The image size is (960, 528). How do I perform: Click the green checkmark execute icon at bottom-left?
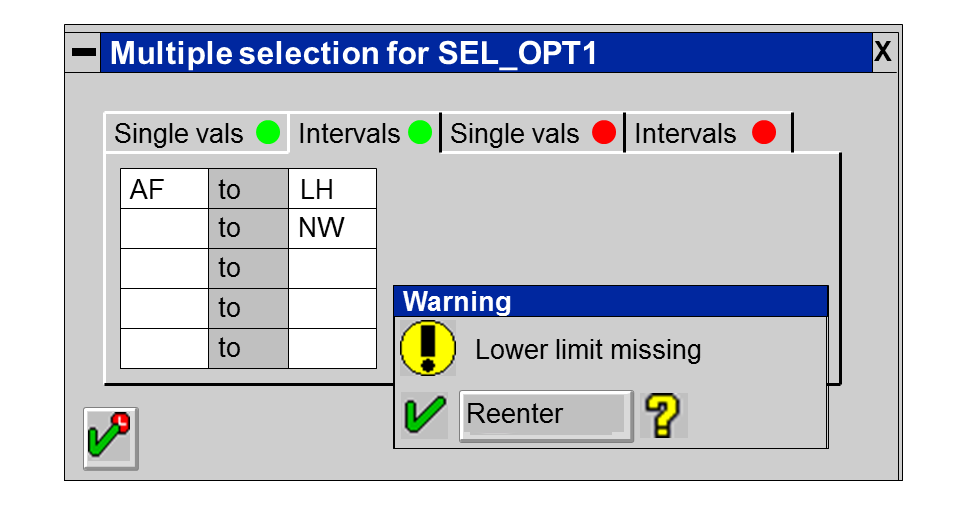[x=110, y=438]
